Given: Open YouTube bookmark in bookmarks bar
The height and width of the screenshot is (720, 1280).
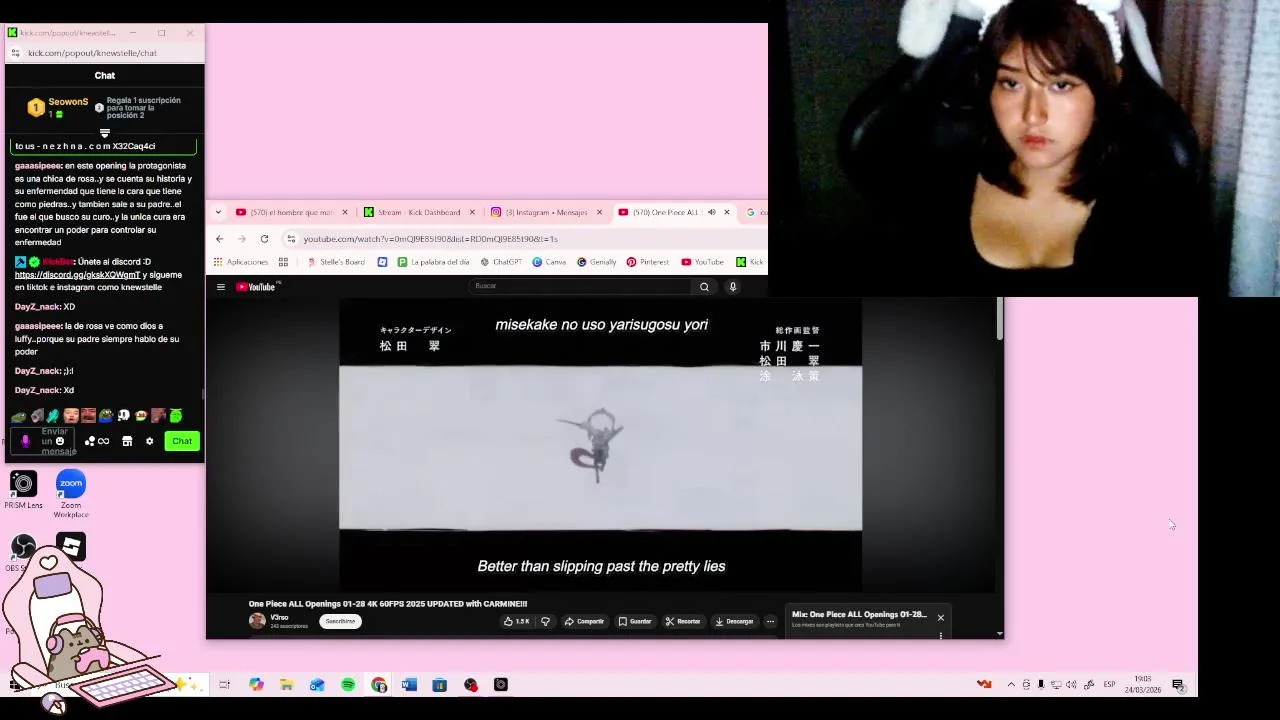Looking at the screenshot, I should (x=702, y=262).
